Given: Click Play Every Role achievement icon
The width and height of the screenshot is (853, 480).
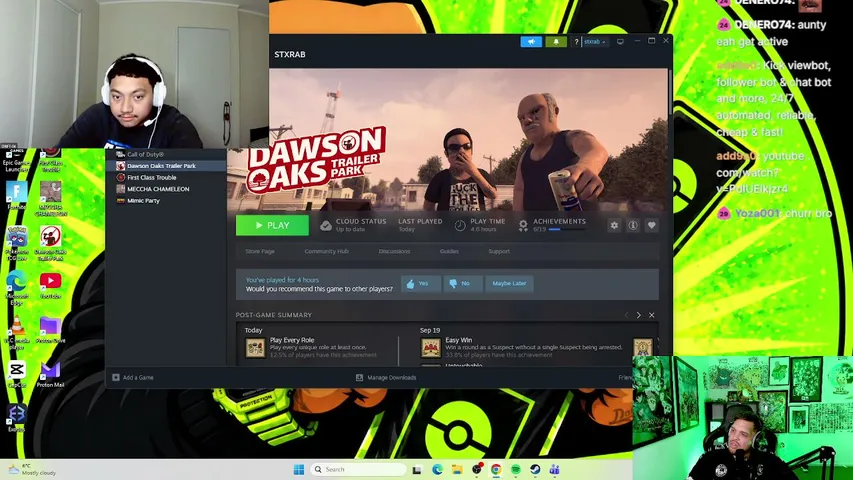Looking at the screenshot, I should (x=255, y=347).
